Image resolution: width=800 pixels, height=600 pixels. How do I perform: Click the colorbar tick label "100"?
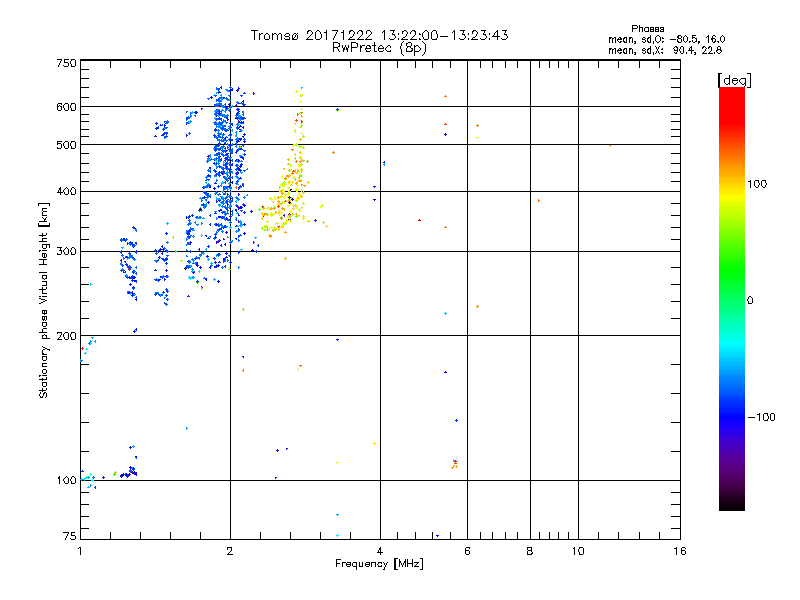(757, 184)
